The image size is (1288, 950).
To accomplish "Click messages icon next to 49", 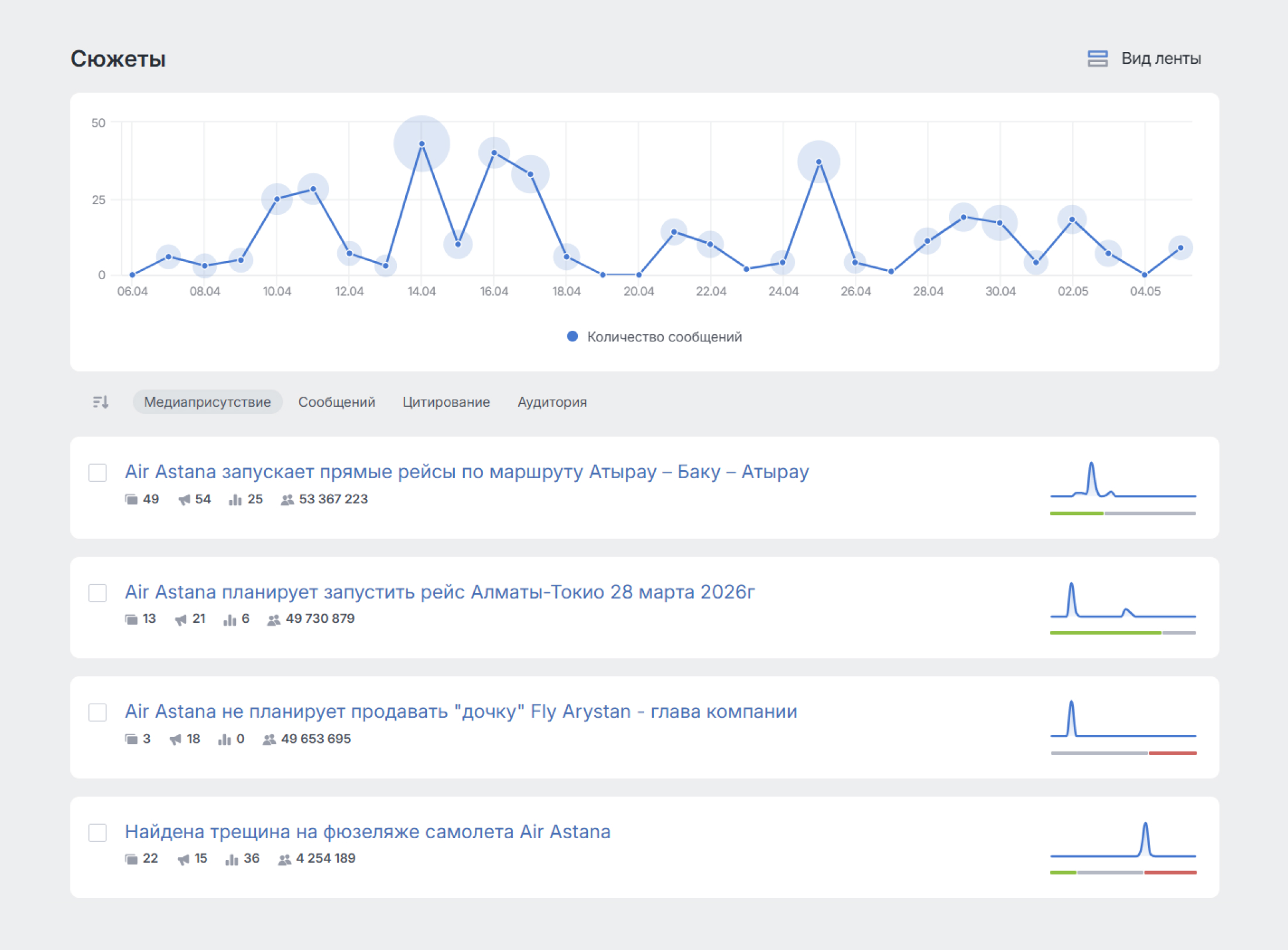I will [131, 499].
